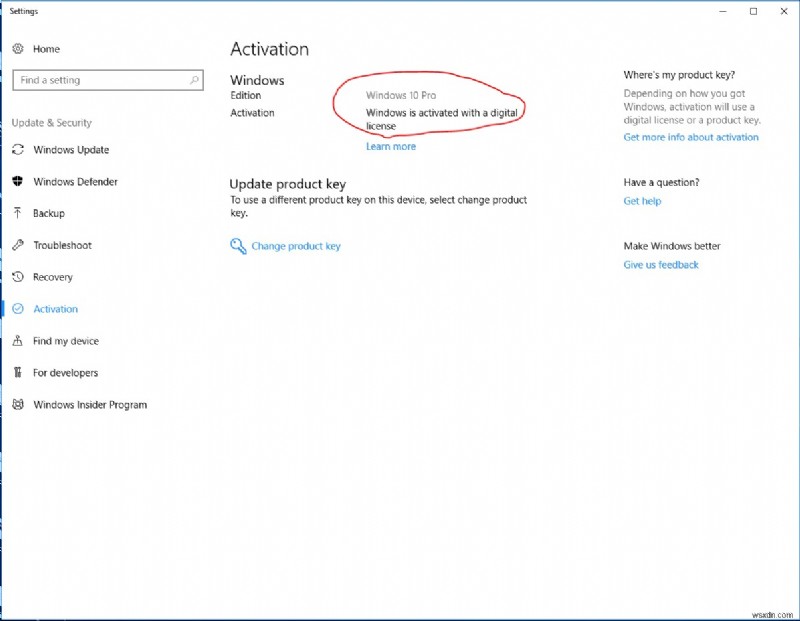
Task: Click the Find my device icon
Action: pyautogui.click(x=18, y=341)
